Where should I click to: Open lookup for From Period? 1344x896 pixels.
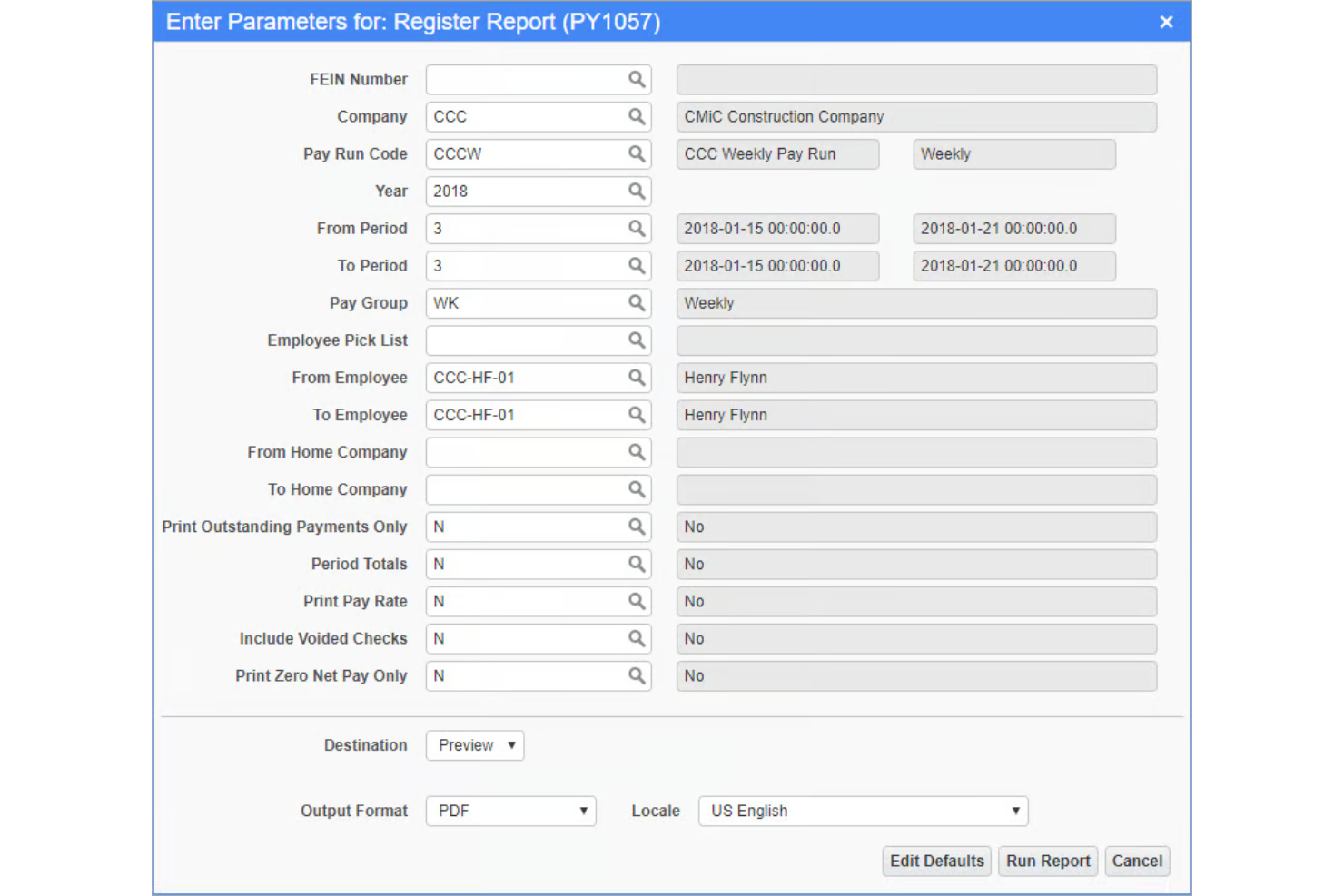[637, 229]
